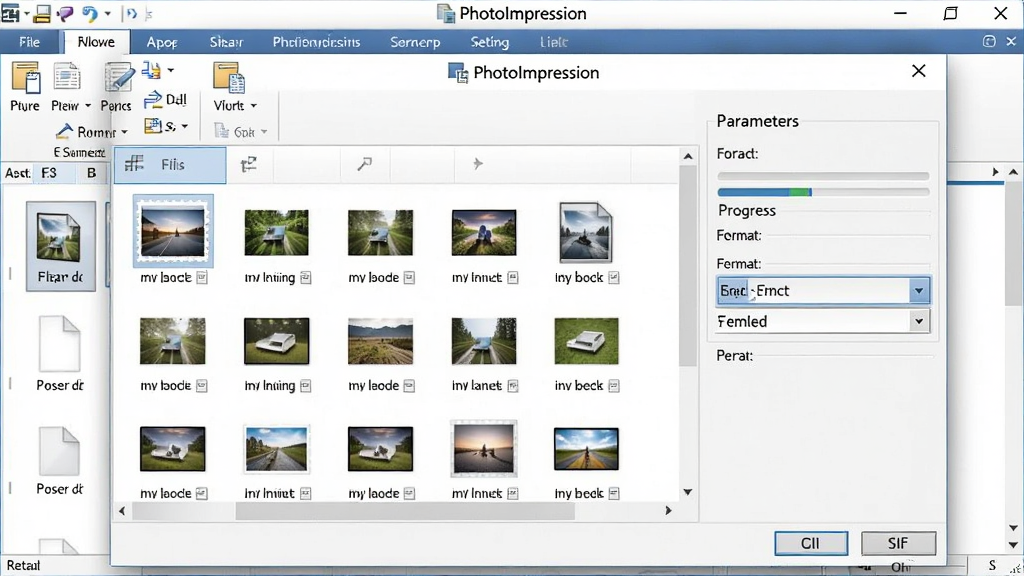This screenshot has width=1024, height=576.
Task: Click the colorful icon above Dall
Action: [x=152, y=70]
